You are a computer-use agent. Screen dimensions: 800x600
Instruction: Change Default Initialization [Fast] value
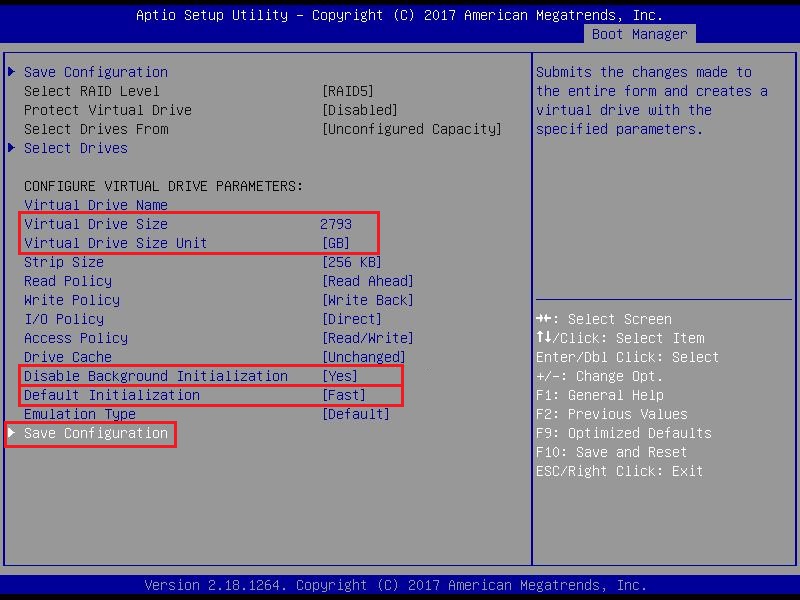pos(343,395)
